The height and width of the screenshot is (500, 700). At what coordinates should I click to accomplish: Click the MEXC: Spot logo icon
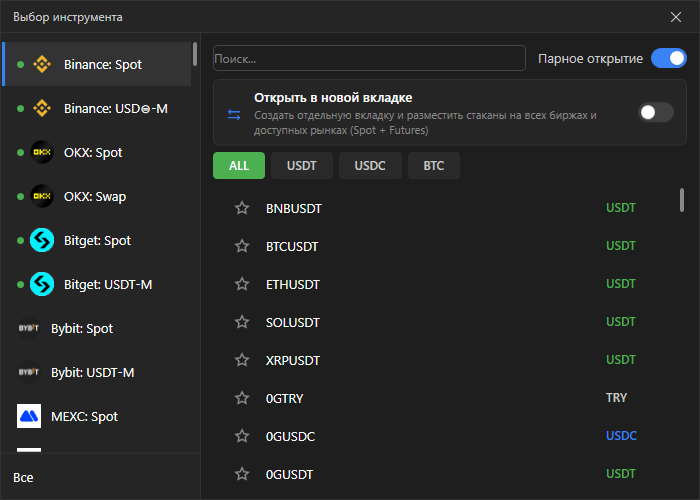(29, 416)
